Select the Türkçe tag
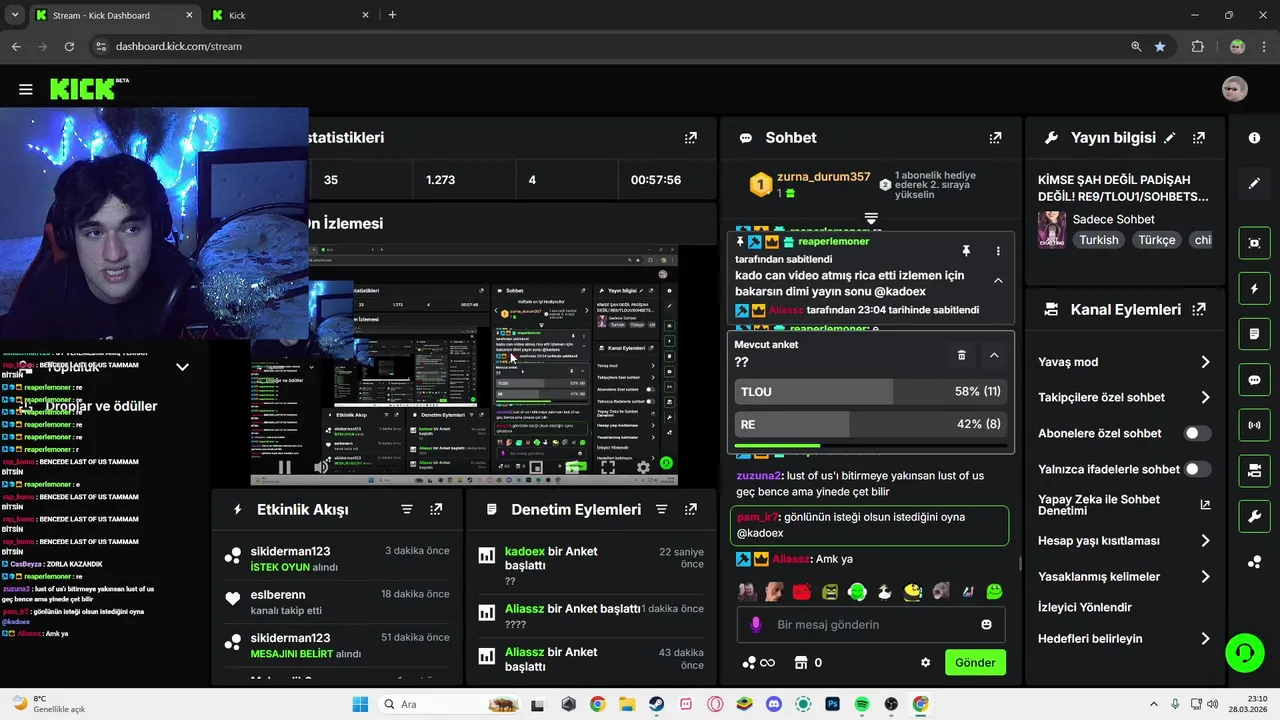This screenshot has width=1280, height=720. (1157, 240)
